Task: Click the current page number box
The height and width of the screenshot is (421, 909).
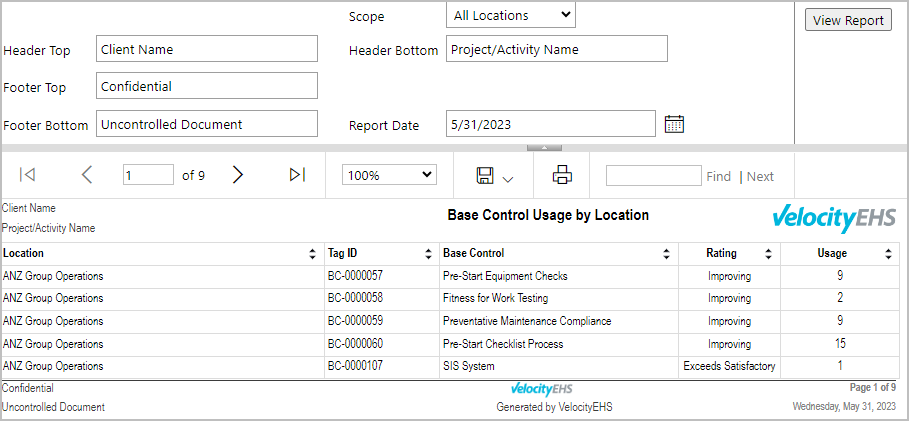Action: 148,175
